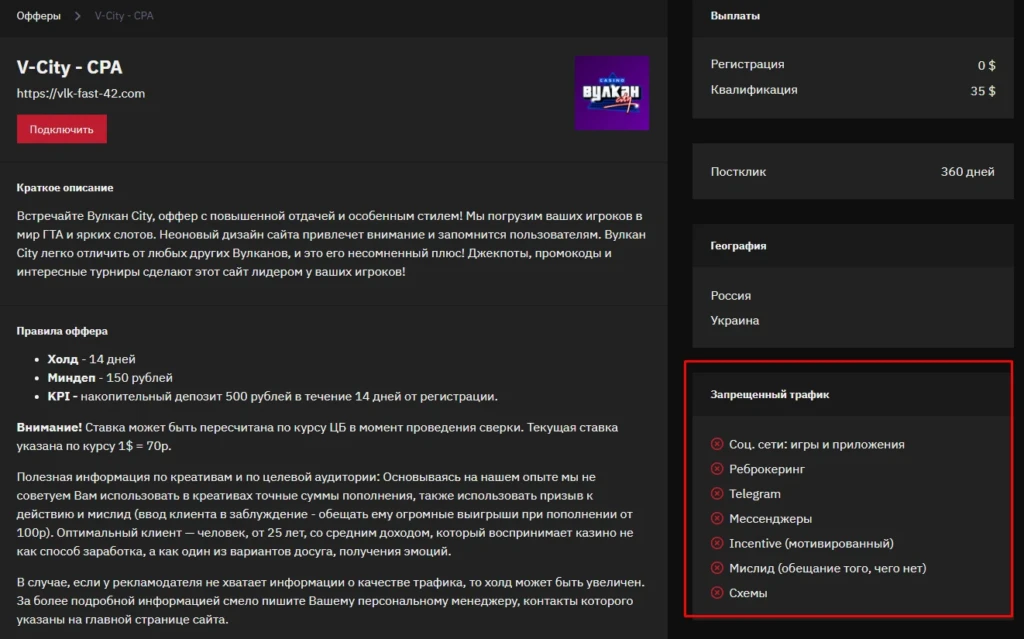1024x639 pixels.
Task: Click the Регистрация payout row label
Action: pos(748,64)
